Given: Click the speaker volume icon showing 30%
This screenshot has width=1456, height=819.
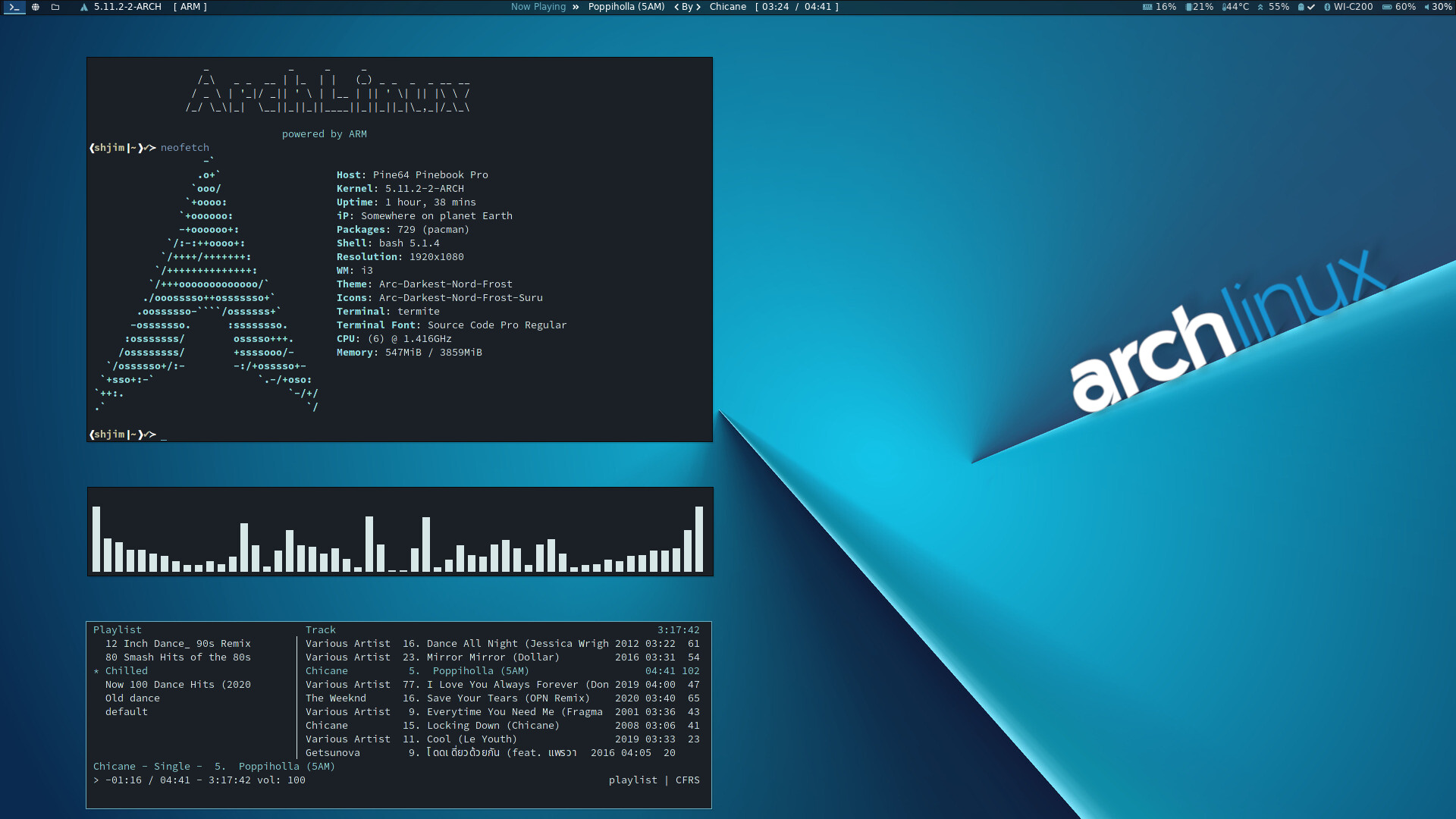Looking at the screenshot, I should (1426, 7).
